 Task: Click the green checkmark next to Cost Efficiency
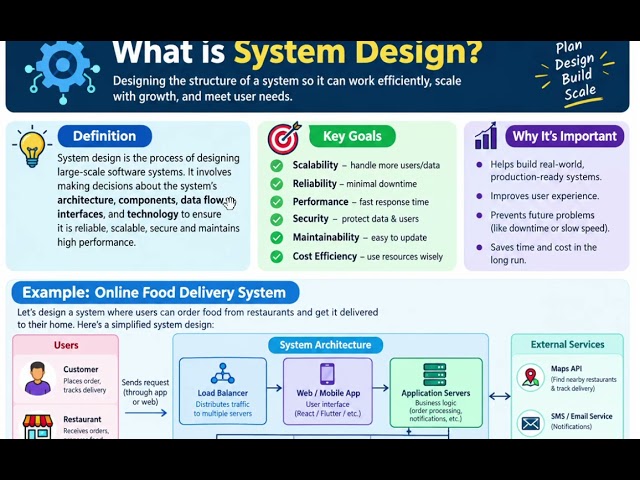[x=277, y=257]
